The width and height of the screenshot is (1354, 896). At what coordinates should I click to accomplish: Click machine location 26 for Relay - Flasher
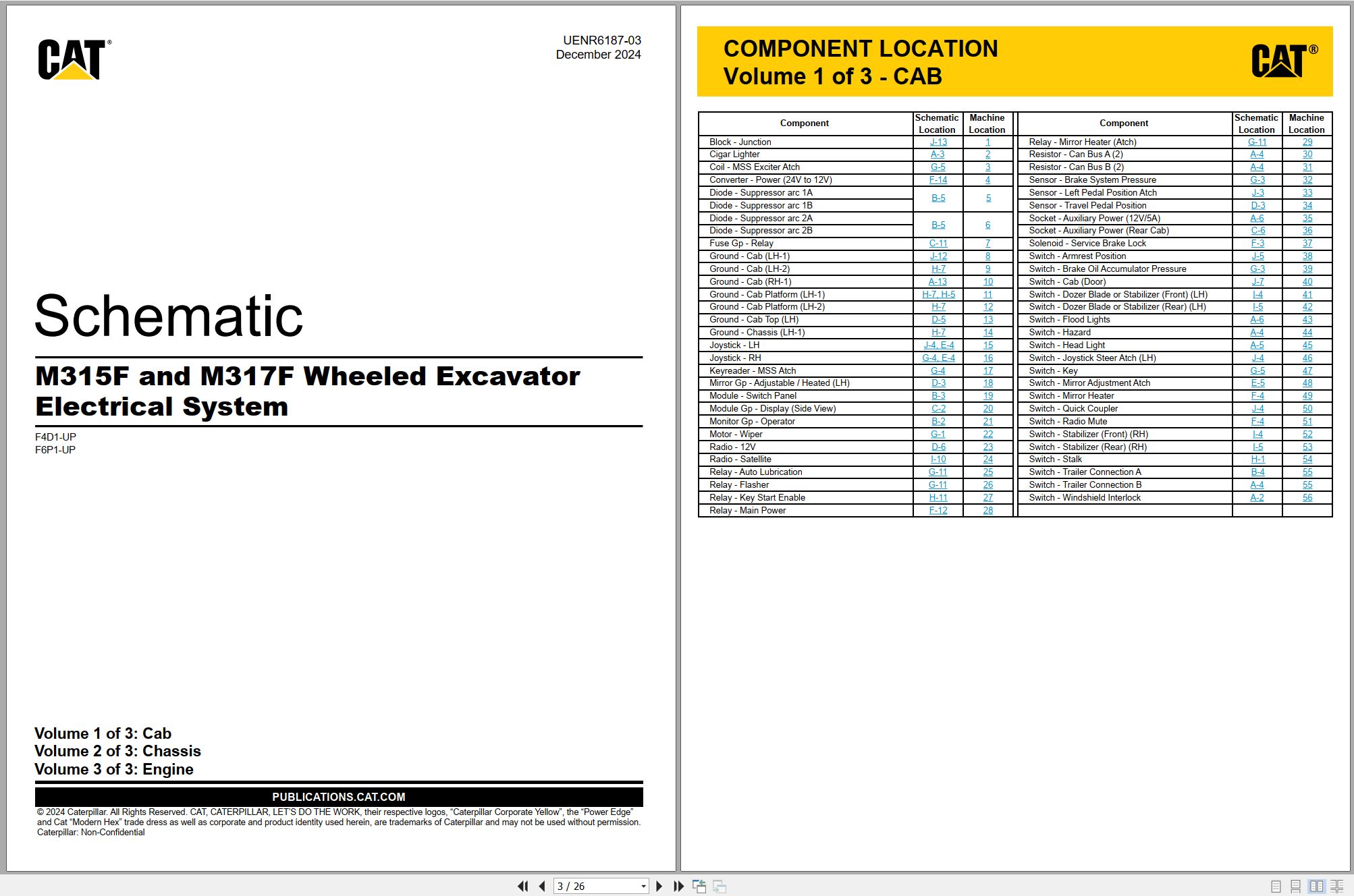[x=988, y=485]
